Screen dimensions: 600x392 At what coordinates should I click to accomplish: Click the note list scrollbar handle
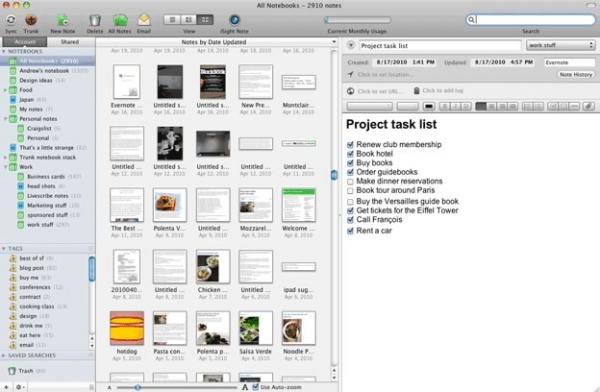click(x=334, y=175)
